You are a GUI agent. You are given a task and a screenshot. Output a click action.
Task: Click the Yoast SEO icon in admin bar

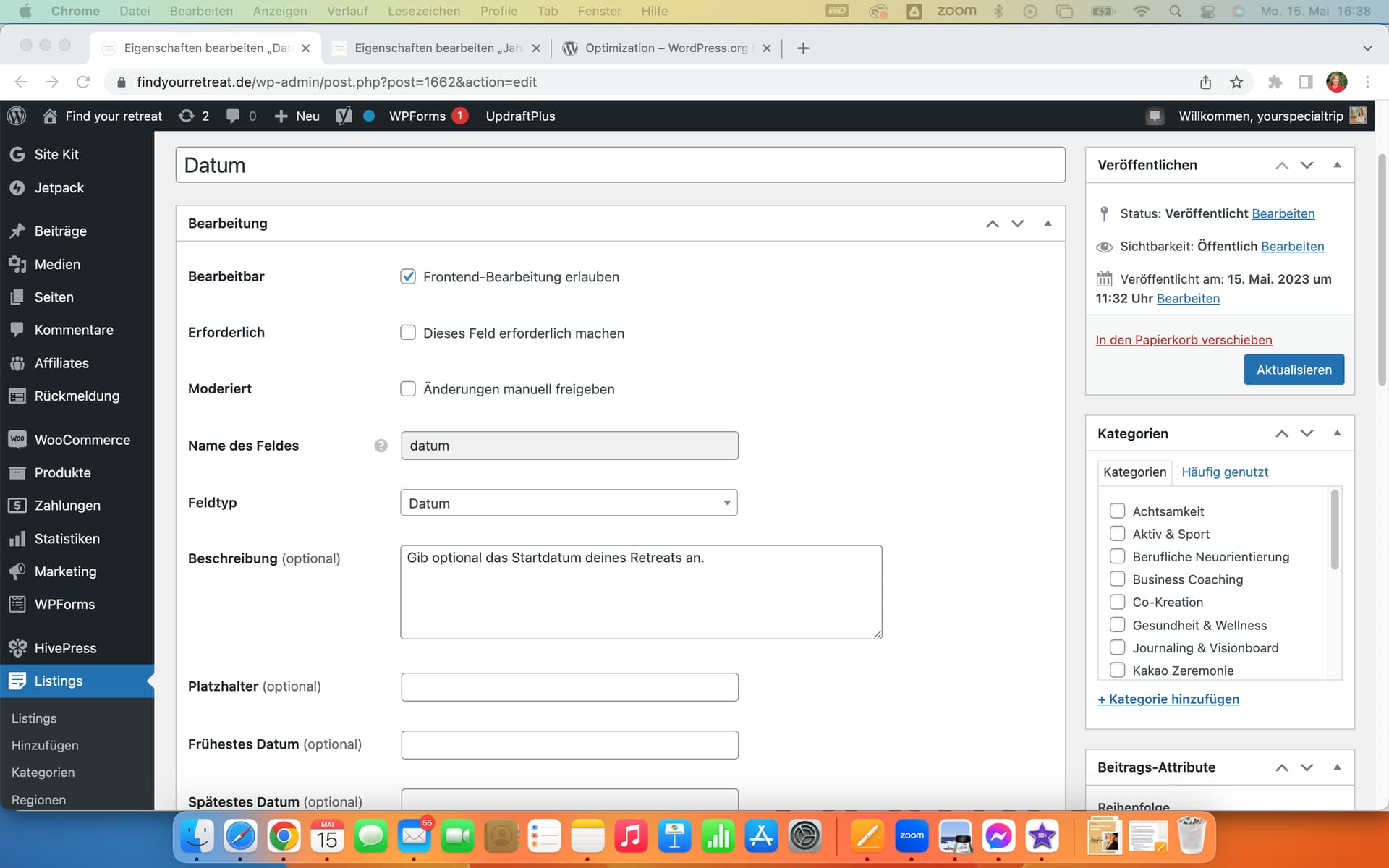tap(344, 116)
